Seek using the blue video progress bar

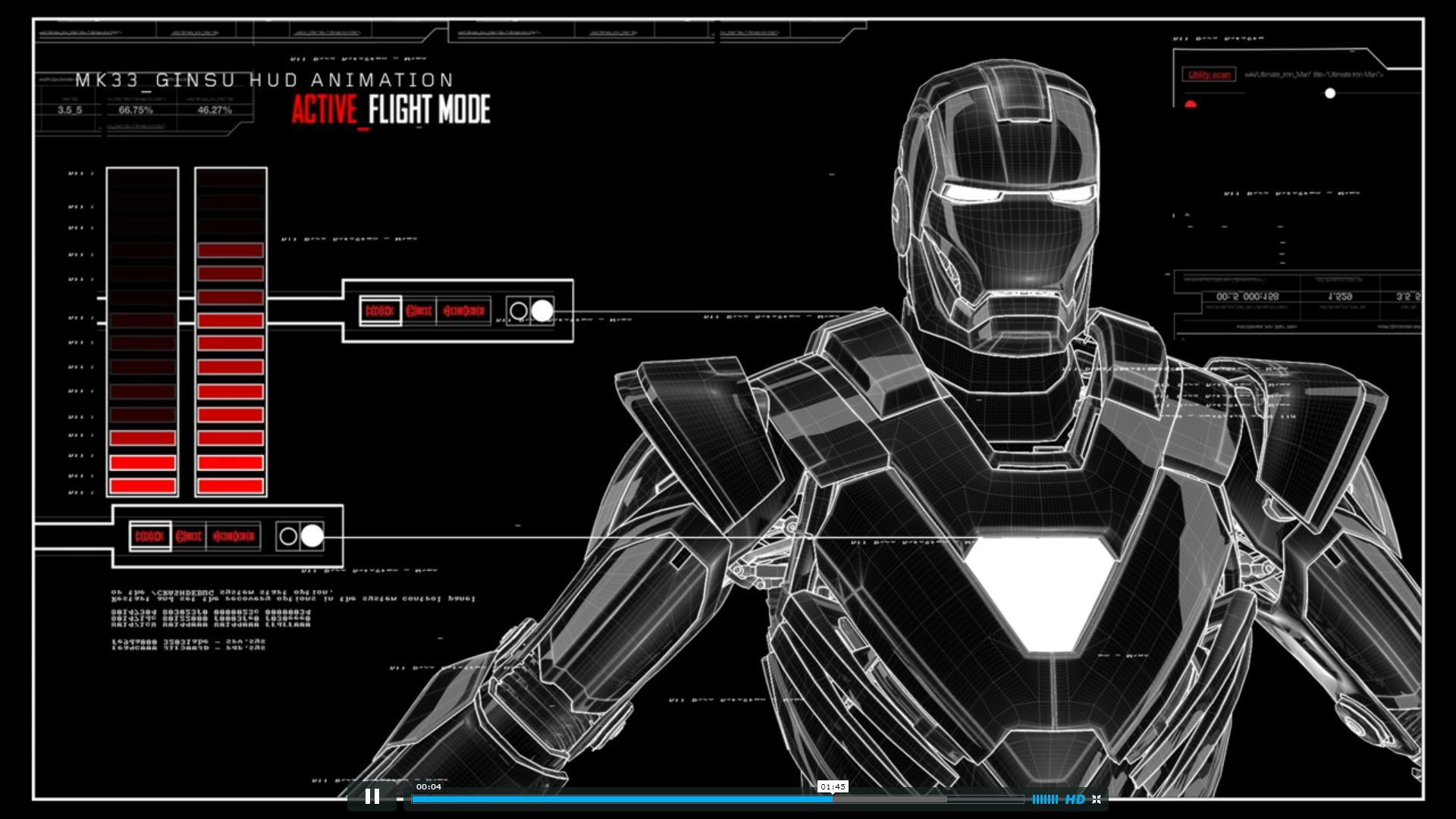pyautogui.click(x=717, y=799)
